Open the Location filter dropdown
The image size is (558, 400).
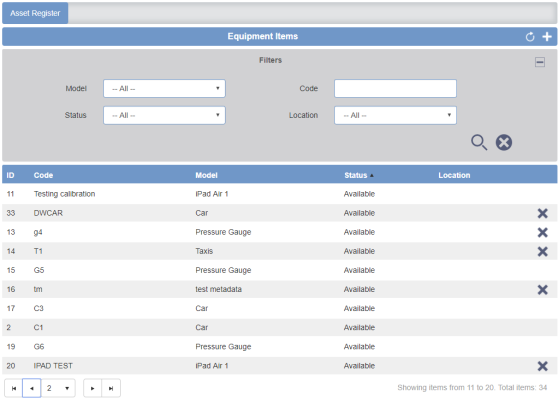point(395,115)
